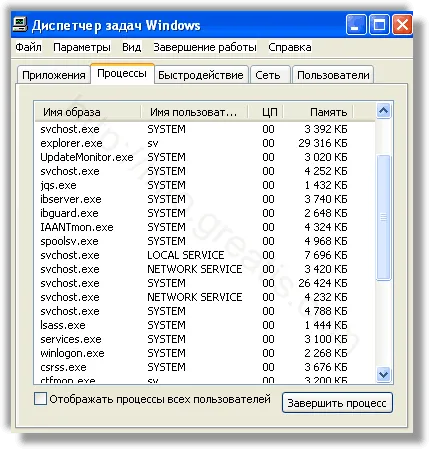The width and height of the screenshot is (429, 449).
Task: Click the 3 100 КБ memory value
Action: click(326, 339)
